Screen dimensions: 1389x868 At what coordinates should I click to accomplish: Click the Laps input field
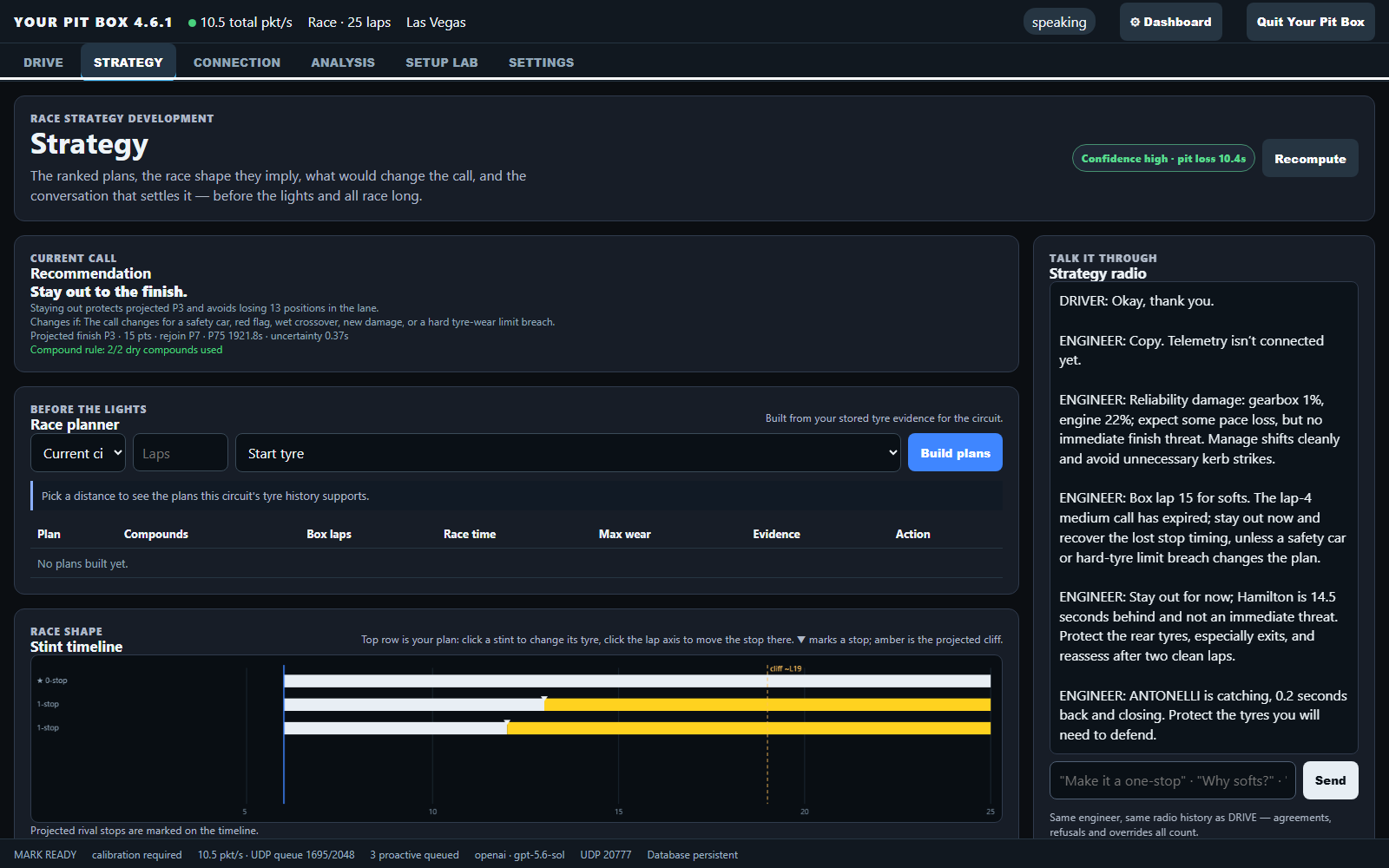pos(181,453)
